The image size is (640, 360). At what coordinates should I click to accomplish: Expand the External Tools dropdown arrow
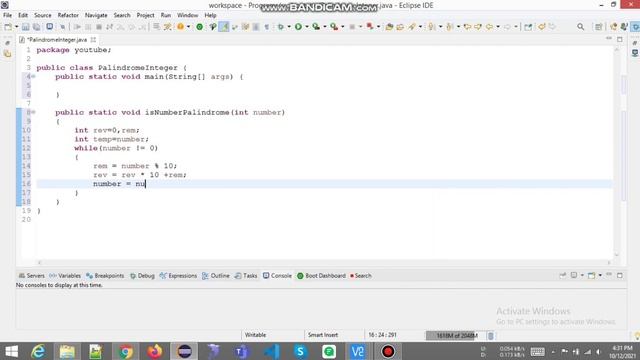click(x=342, y=27)
